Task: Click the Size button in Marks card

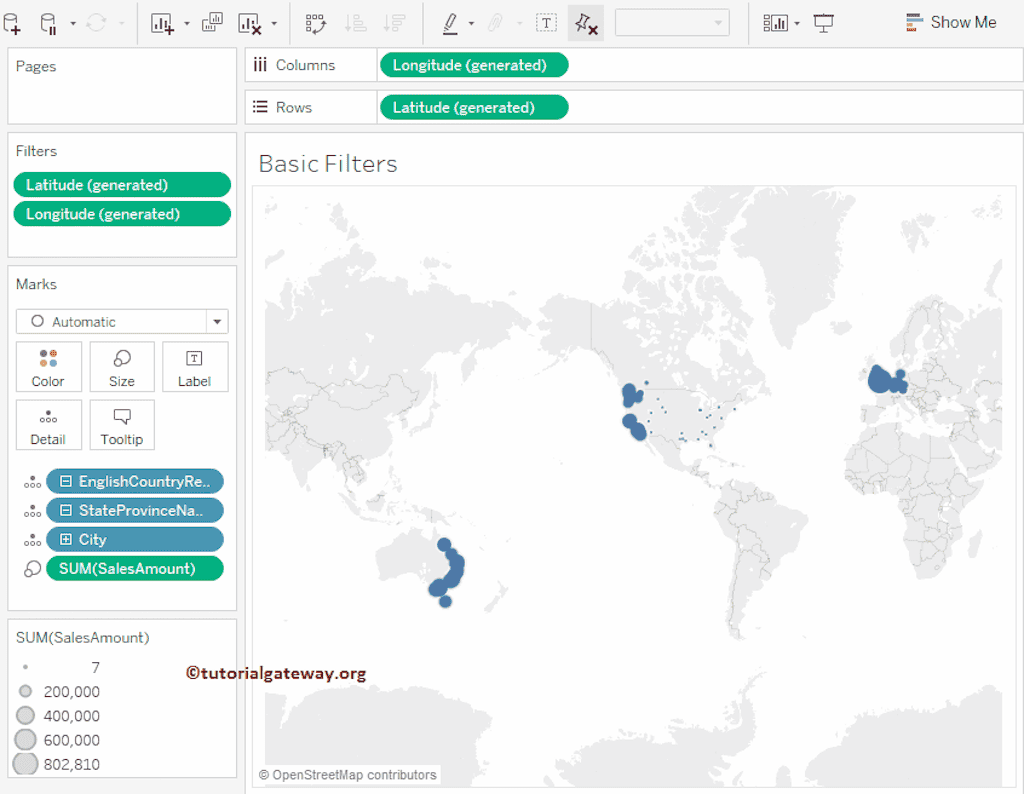Action: pyautogui.click(x=122, y=367)
